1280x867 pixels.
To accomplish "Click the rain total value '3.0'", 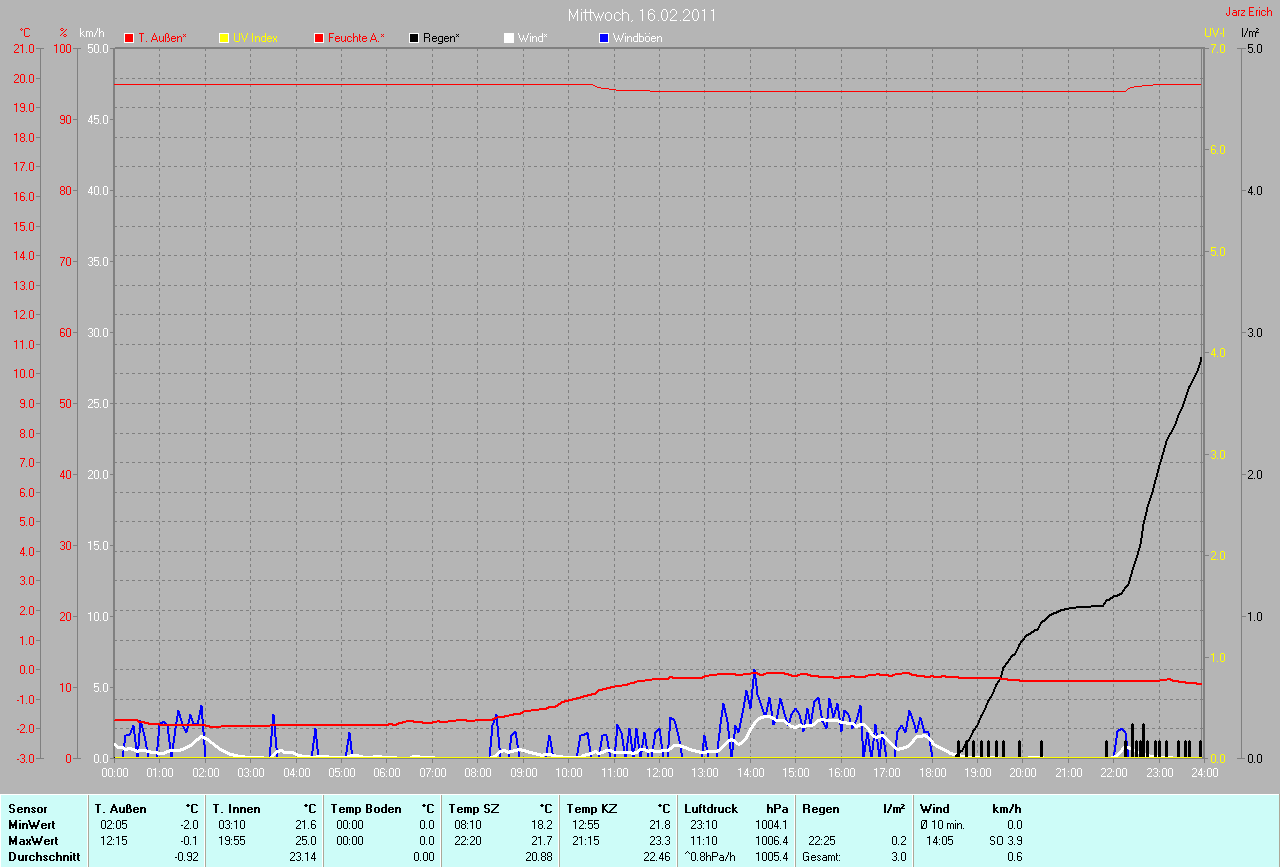I will 898,857.
